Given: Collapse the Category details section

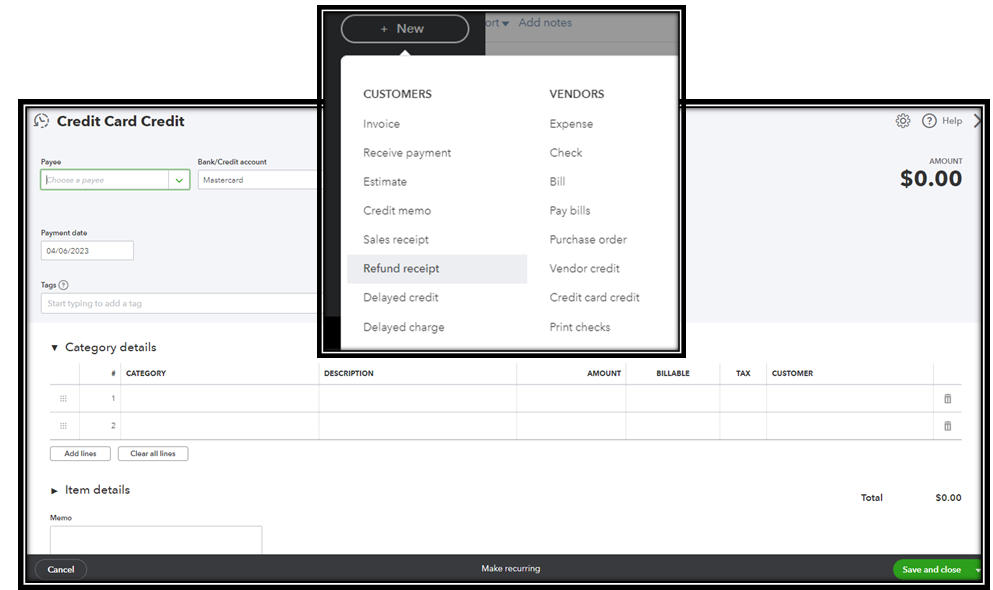Looking at the screenshot, I should point(54,348).
